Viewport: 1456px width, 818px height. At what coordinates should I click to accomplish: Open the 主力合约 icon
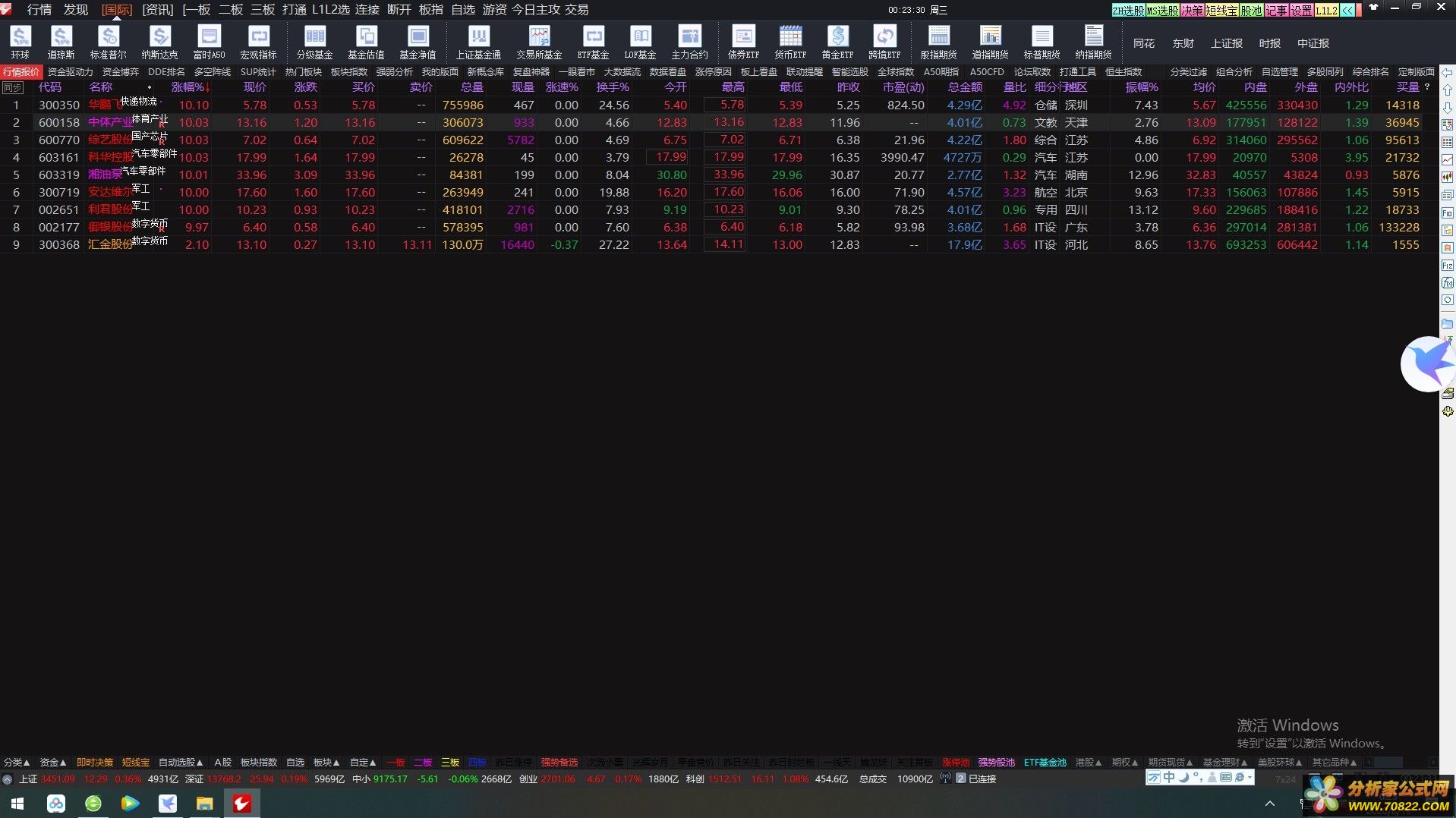coord(690,42)
